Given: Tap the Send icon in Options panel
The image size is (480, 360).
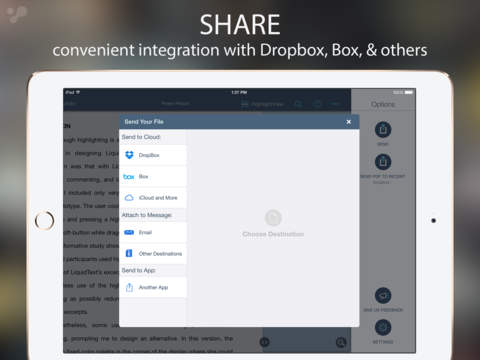Looking at the screenshot, I should (383, 129).
